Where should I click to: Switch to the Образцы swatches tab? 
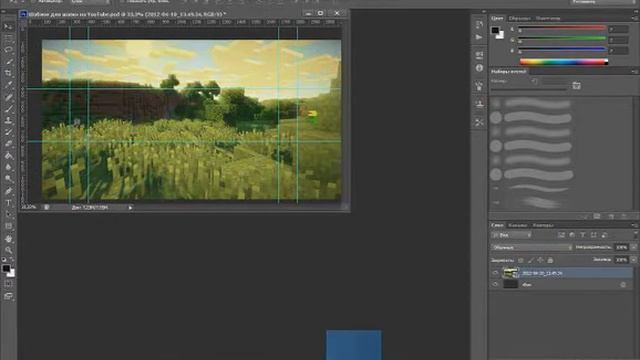(x=519, y=18)
